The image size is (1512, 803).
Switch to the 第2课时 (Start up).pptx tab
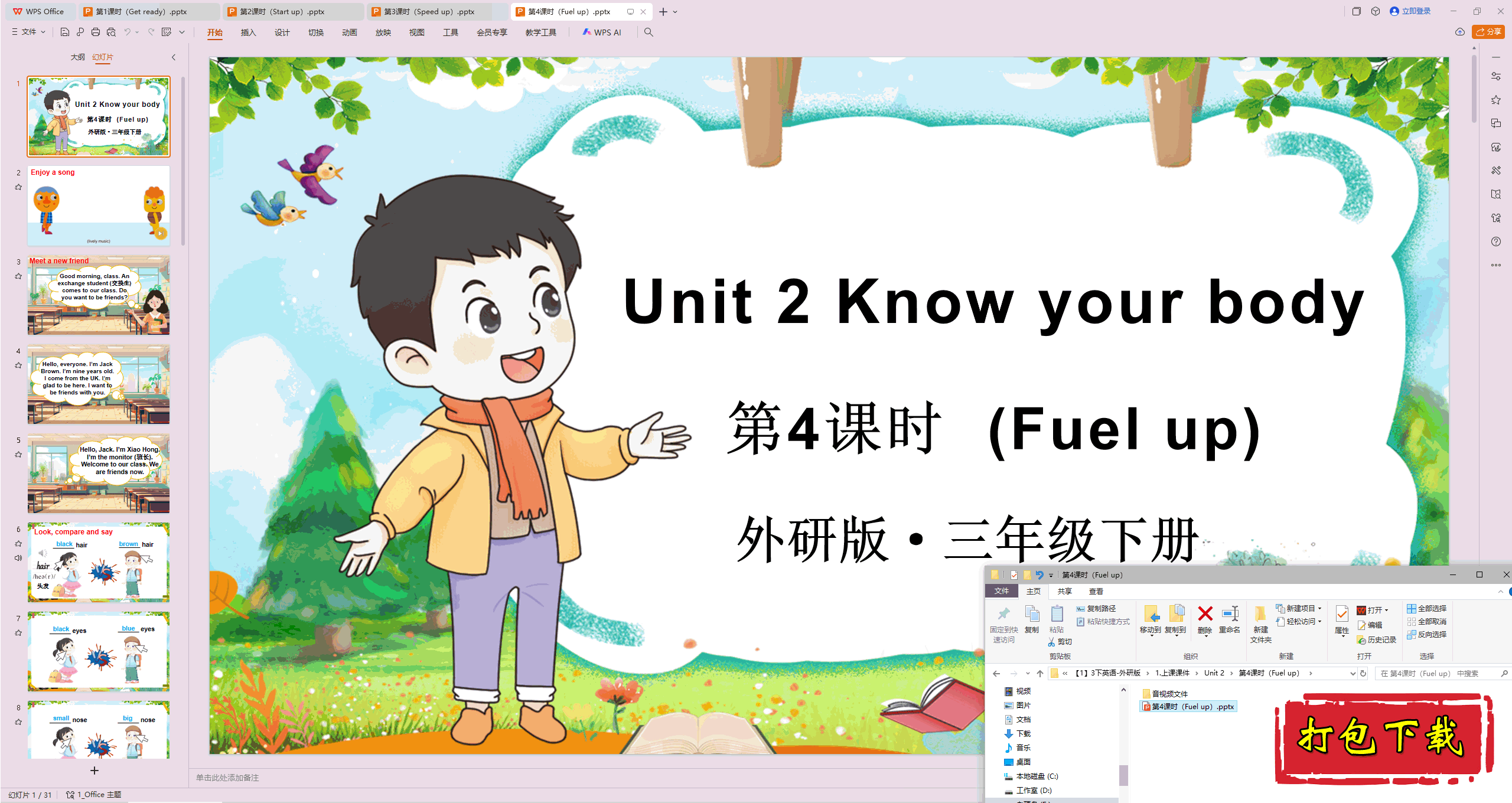click(x=292, y=11)
